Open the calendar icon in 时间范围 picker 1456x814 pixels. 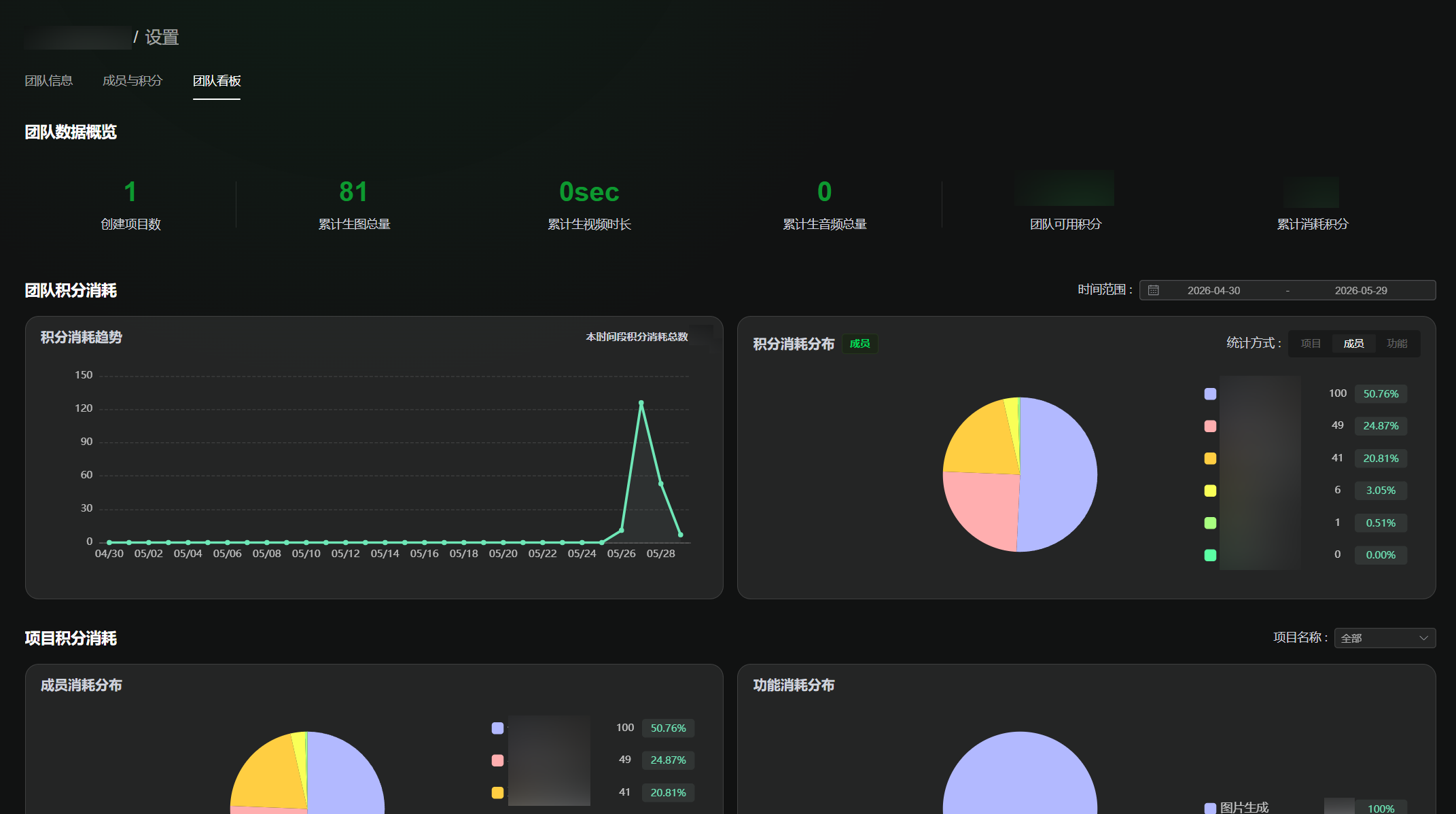1154,290
